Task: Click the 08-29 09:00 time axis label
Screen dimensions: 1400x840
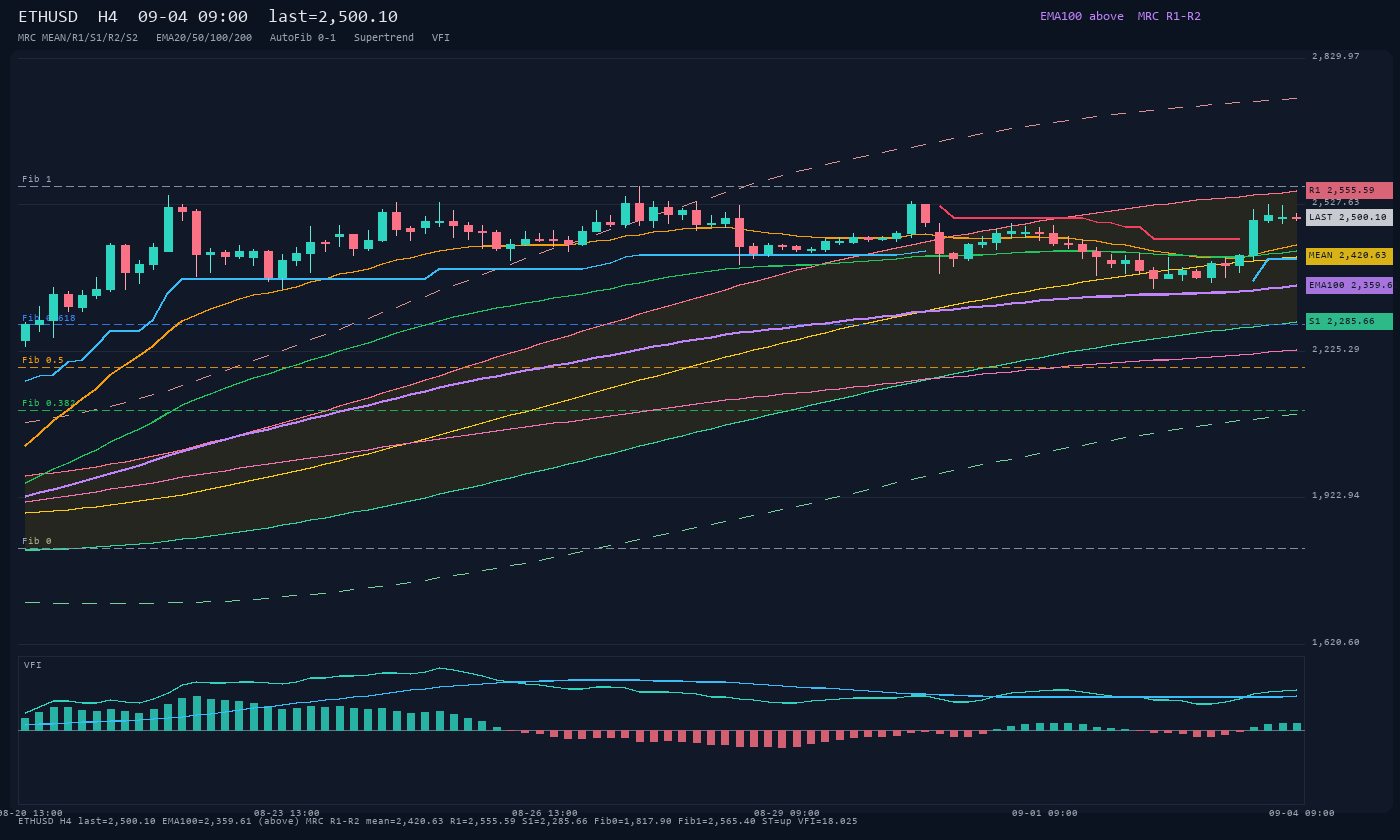Action: [x=787, y=813]
